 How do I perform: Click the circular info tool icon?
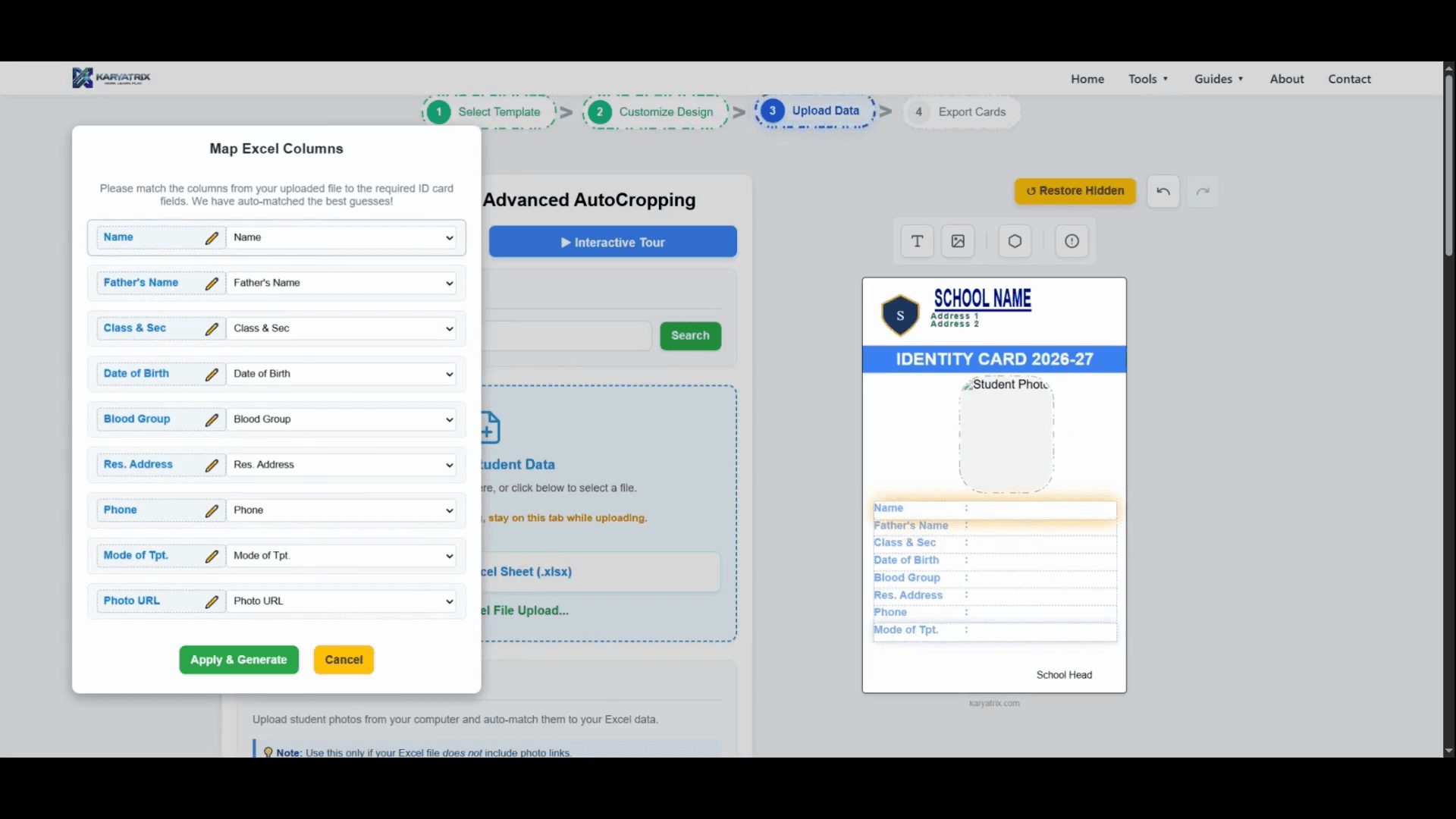tap(1072, 241)
